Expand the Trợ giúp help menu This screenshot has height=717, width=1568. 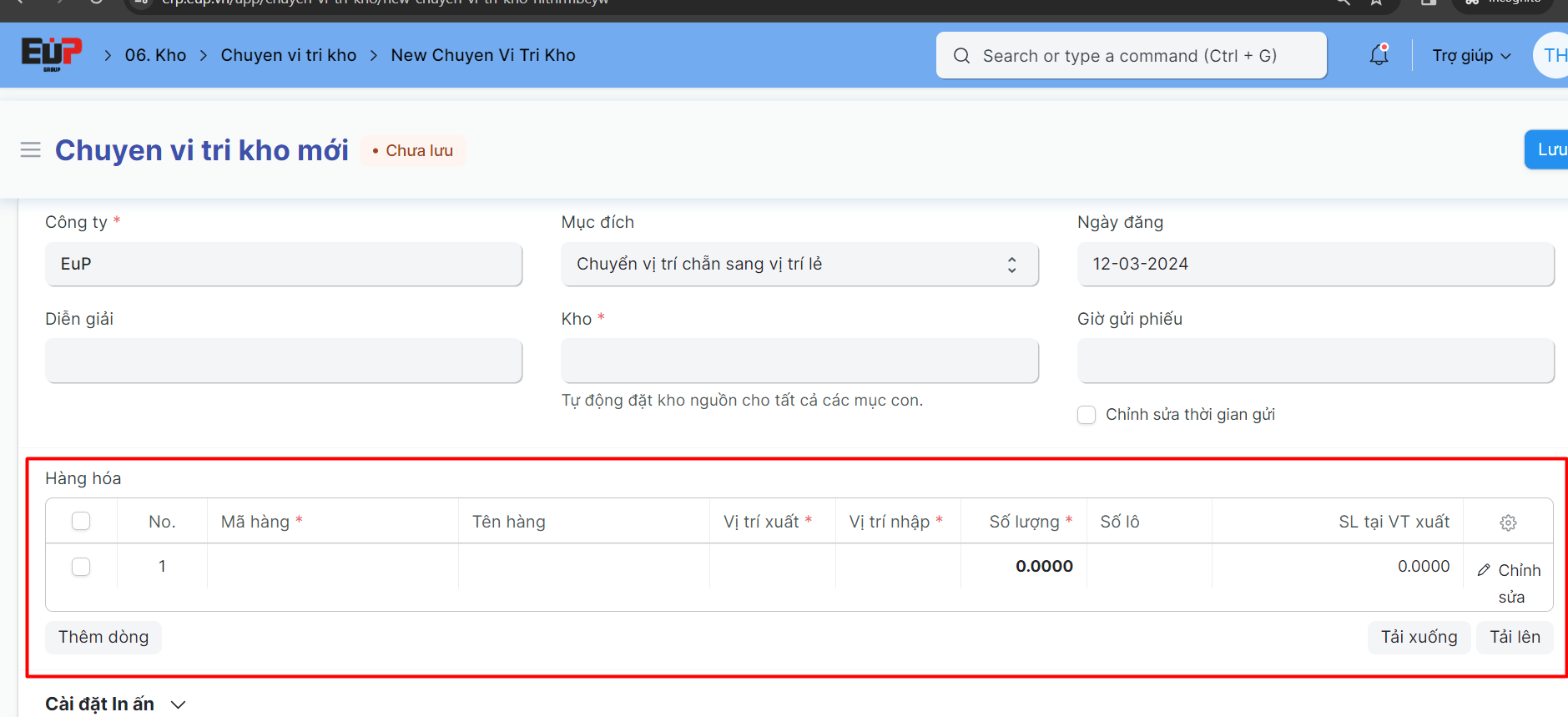[x=1471, y=56]
